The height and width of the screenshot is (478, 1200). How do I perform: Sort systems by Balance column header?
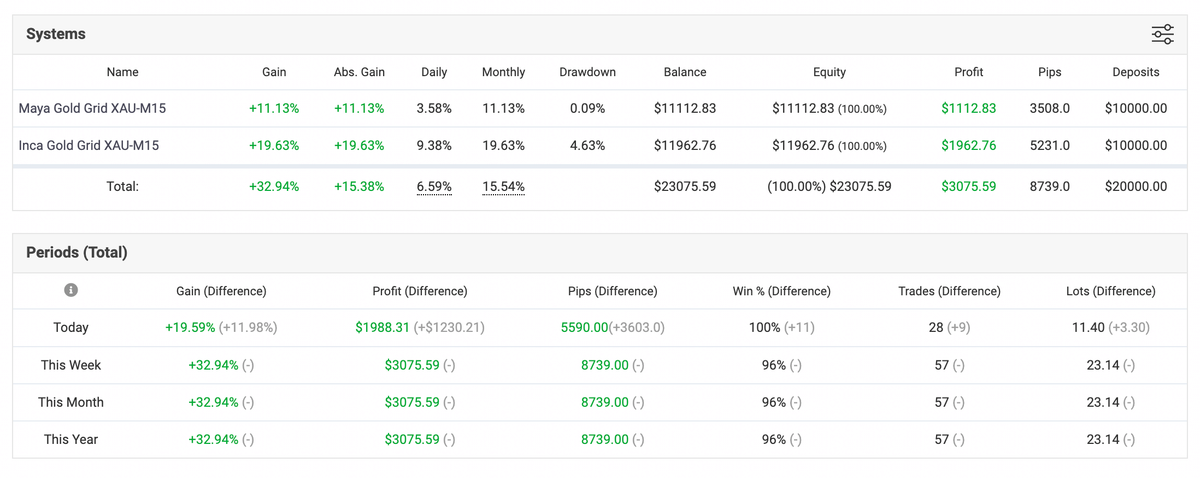click(685, 72)
